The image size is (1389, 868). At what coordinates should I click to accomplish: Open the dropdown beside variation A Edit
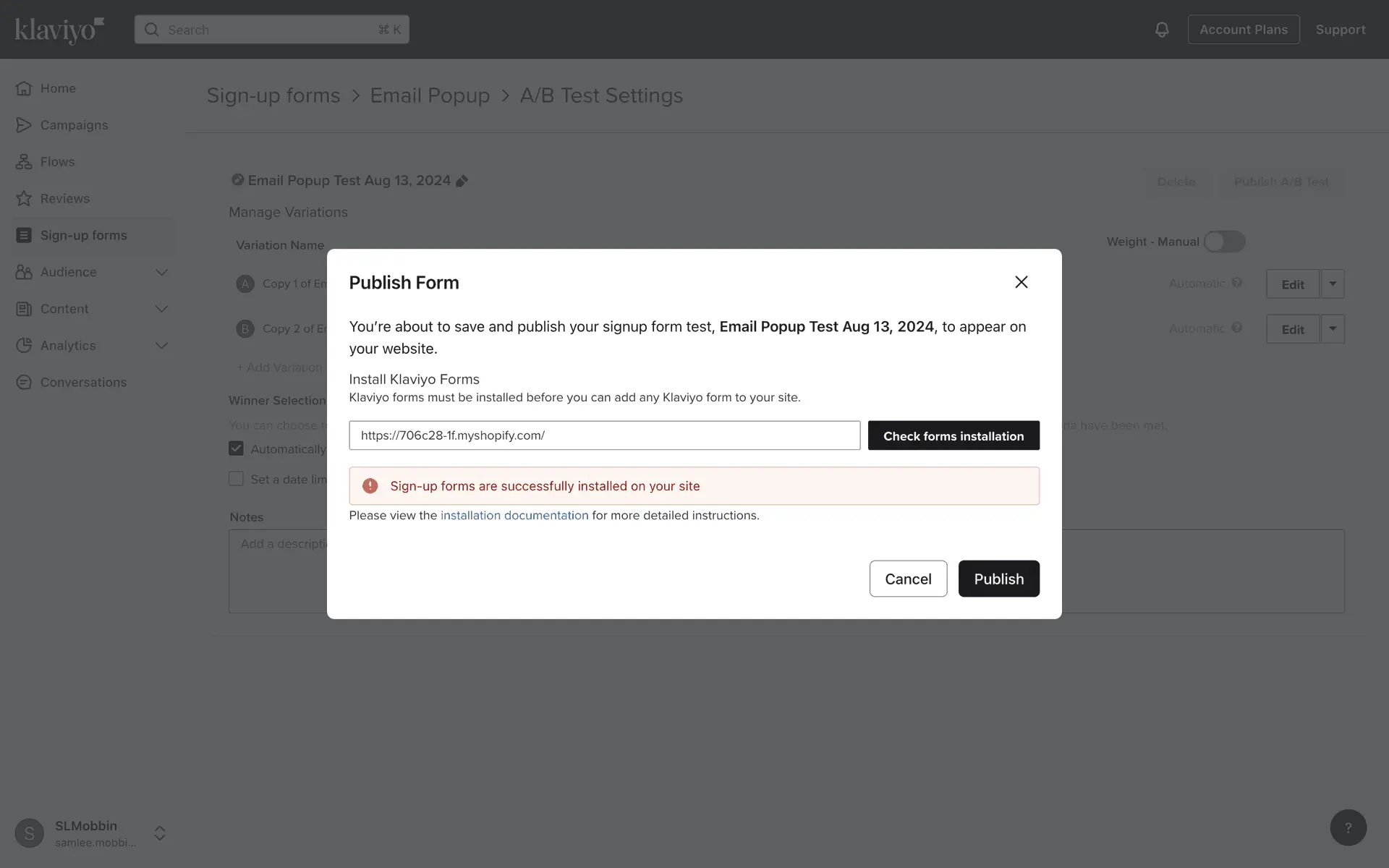[x=1333, y=284]
